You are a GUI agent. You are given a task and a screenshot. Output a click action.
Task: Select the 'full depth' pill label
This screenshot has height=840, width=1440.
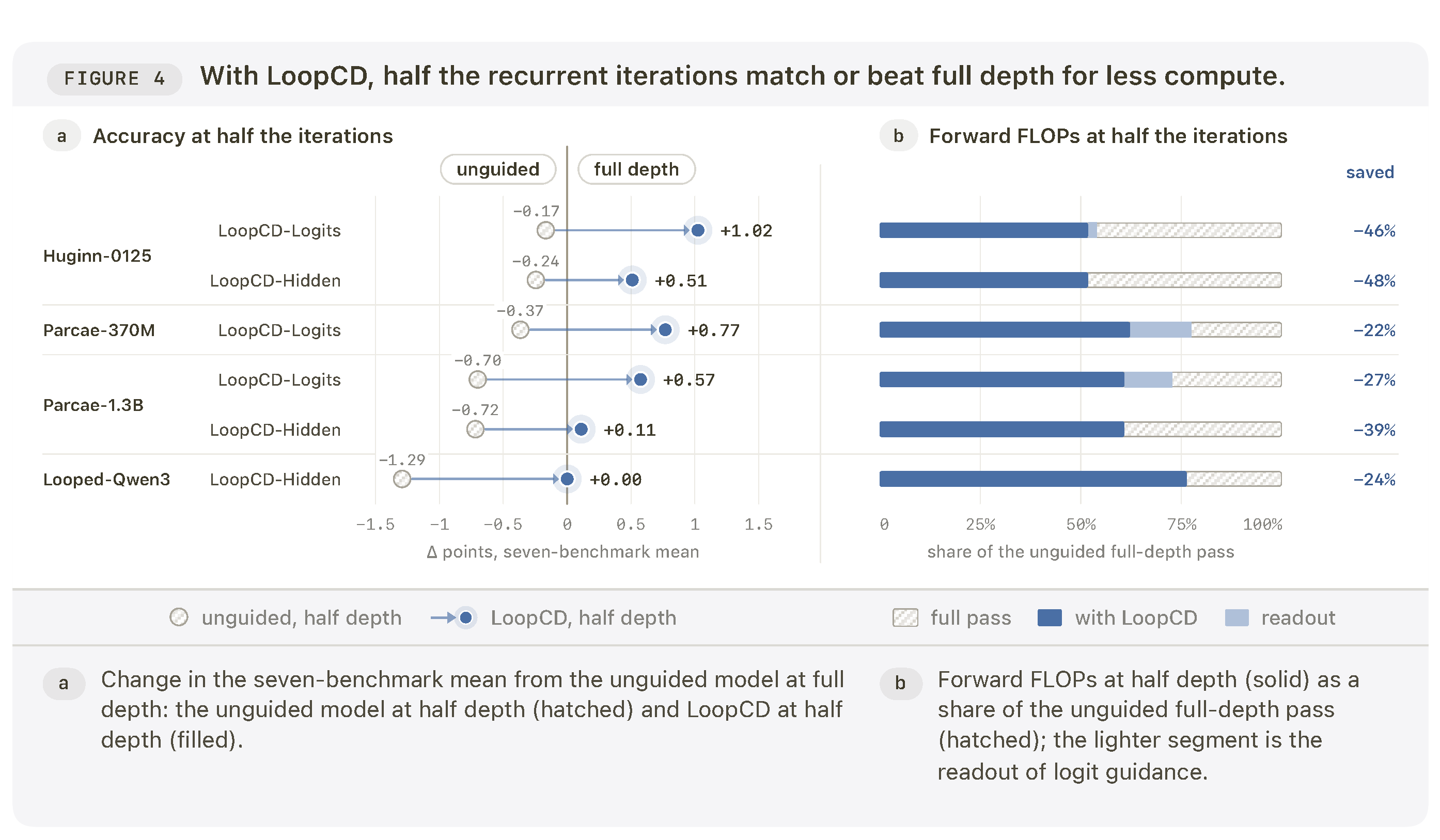pyautogui.click(x=636, y=169)
